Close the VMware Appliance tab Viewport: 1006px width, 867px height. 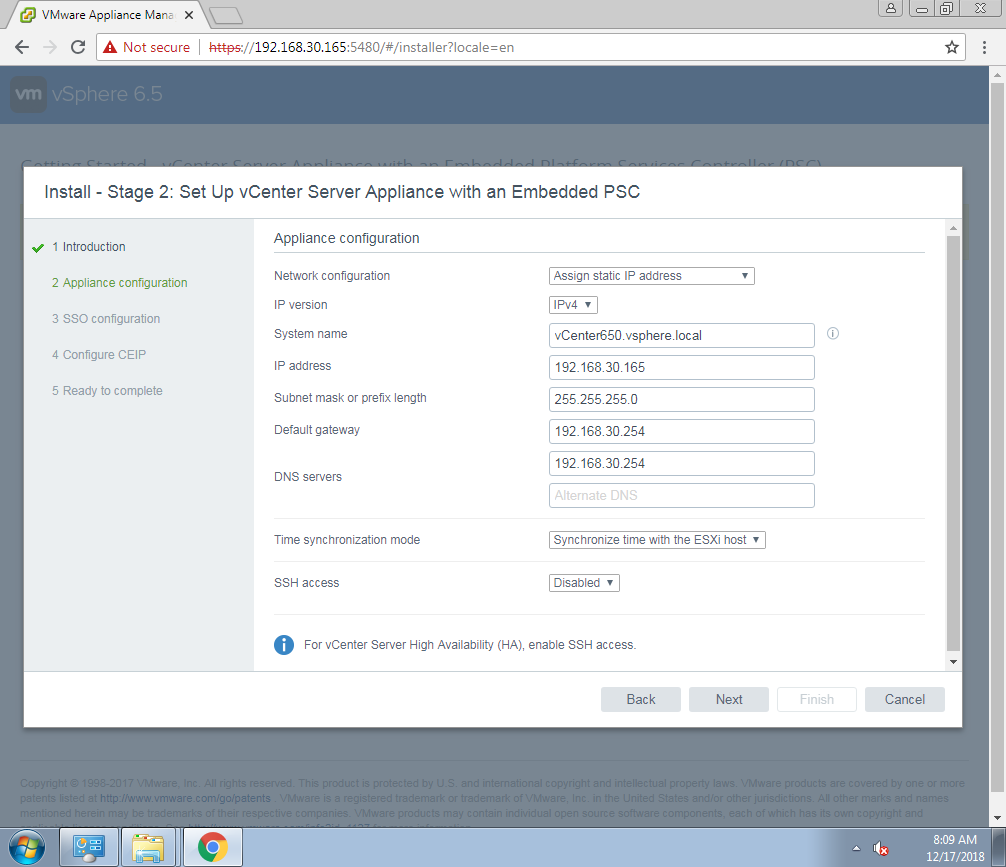coord(189,15)
